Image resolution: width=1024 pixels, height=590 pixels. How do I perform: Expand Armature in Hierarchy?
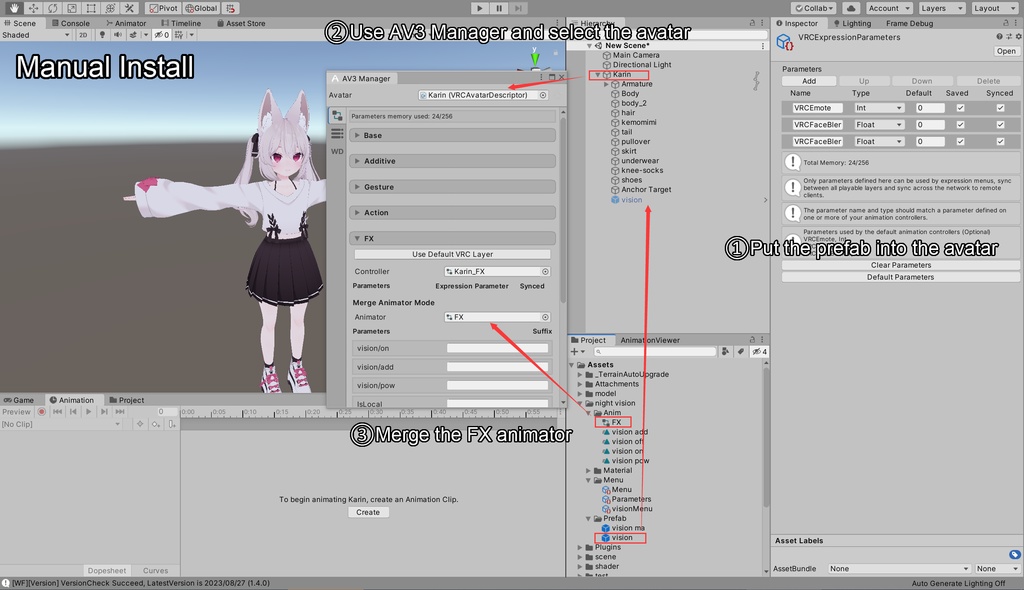click(x=606, y=84)
